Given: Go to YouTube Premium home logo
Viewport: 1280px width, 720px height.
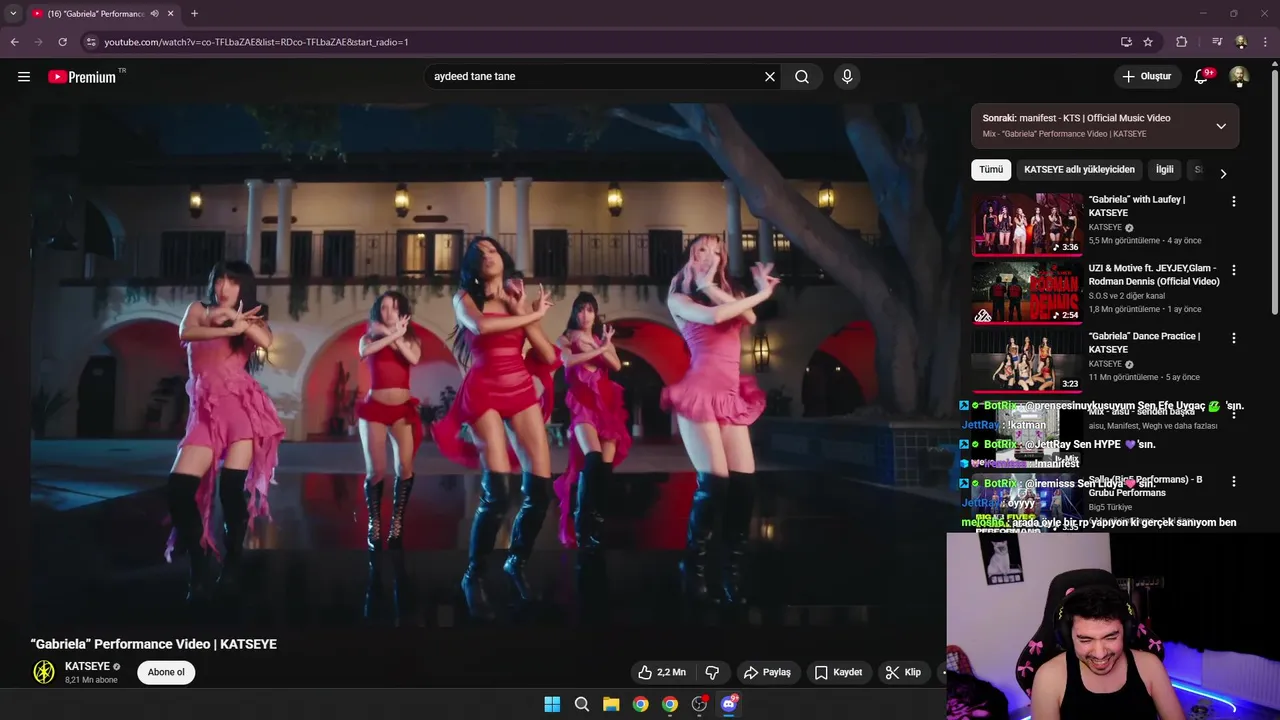Looking at the screenshot, I should [x=82, y=77].
